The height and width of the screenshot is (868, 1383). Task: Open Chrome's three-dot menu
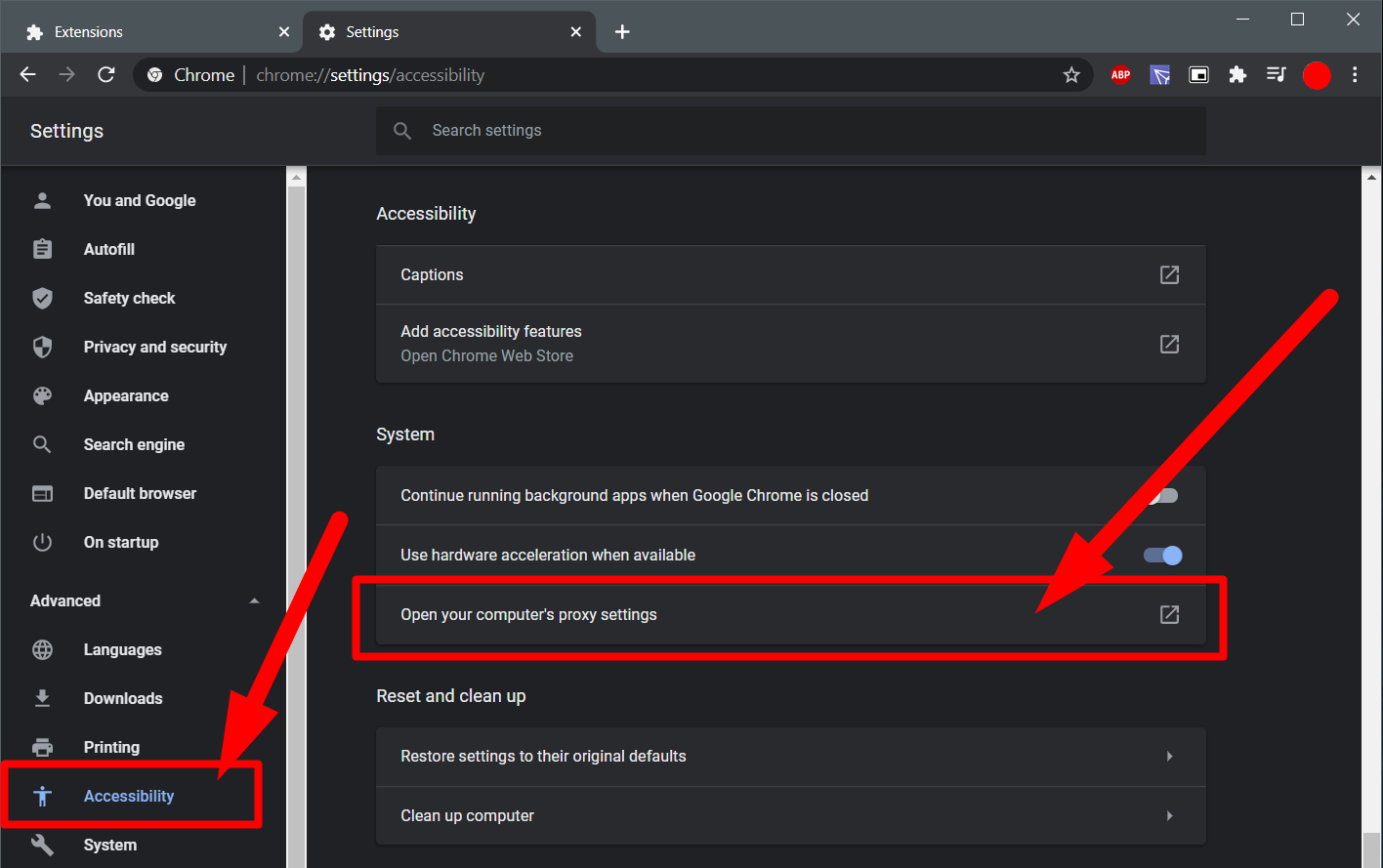1355,75
